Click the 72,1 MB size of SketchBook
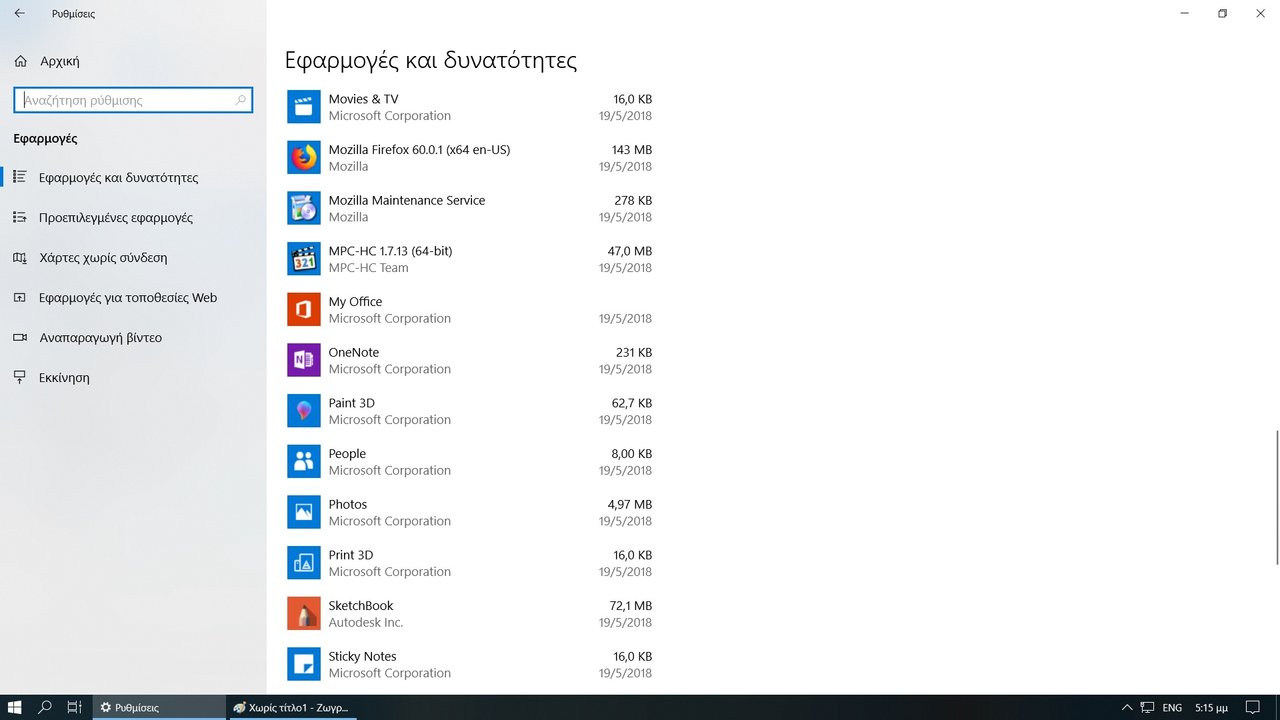The height and width of the screenshot is (720, 1280). coord(630,606)
